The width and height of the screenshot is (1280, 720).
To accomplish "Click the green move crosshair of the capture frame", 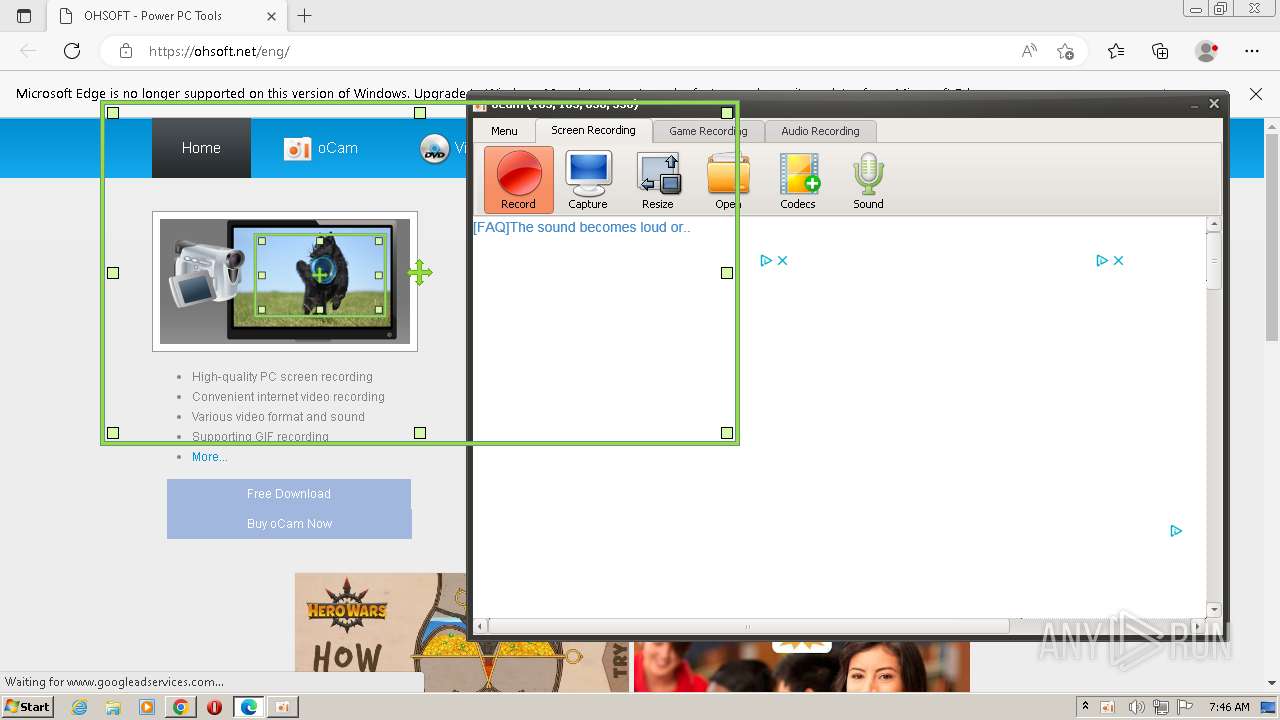I will click(420, 272).
